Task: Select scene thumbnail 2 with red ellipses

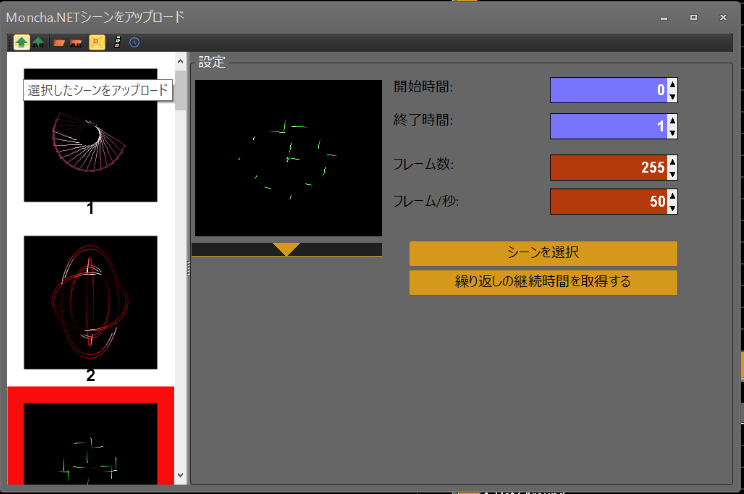Action: pyautogui.click(x=91, y=302)
